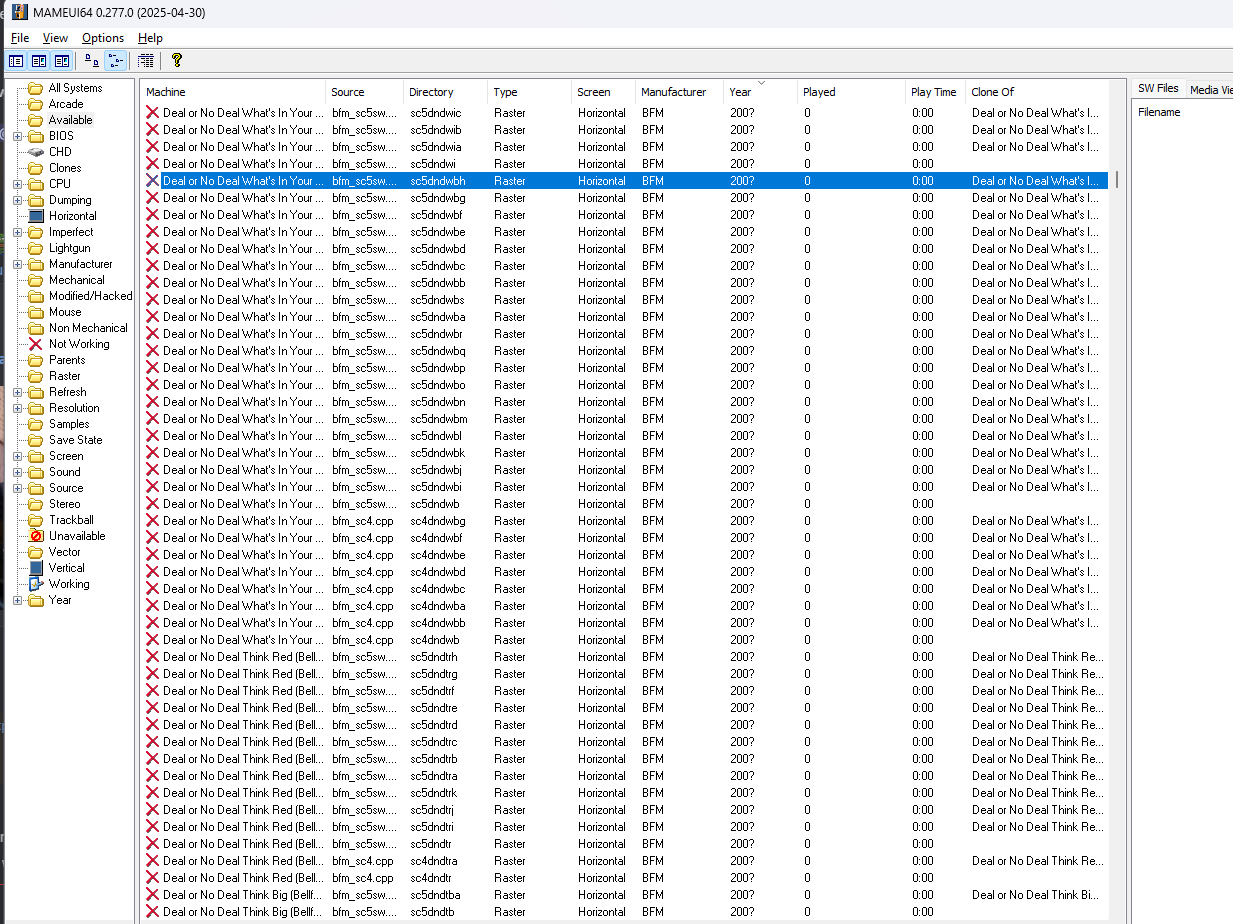
Task: Sort by the Source column header
Action: [x=365, y=92]
